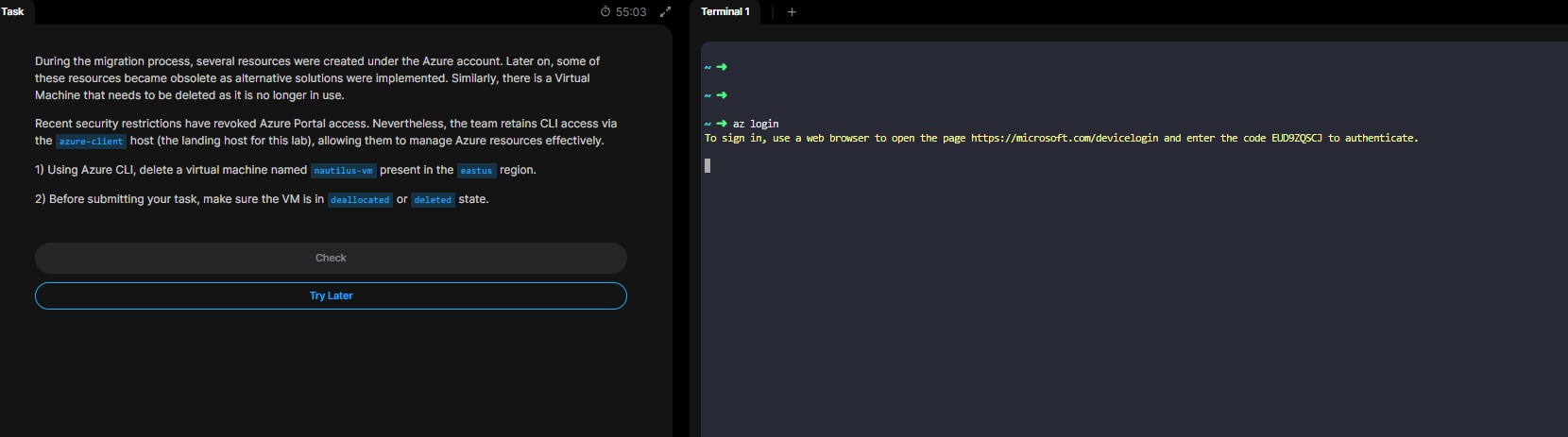Click the nautilus-vm code label
The image size is (1568, 437).
(x=343, y=171)
